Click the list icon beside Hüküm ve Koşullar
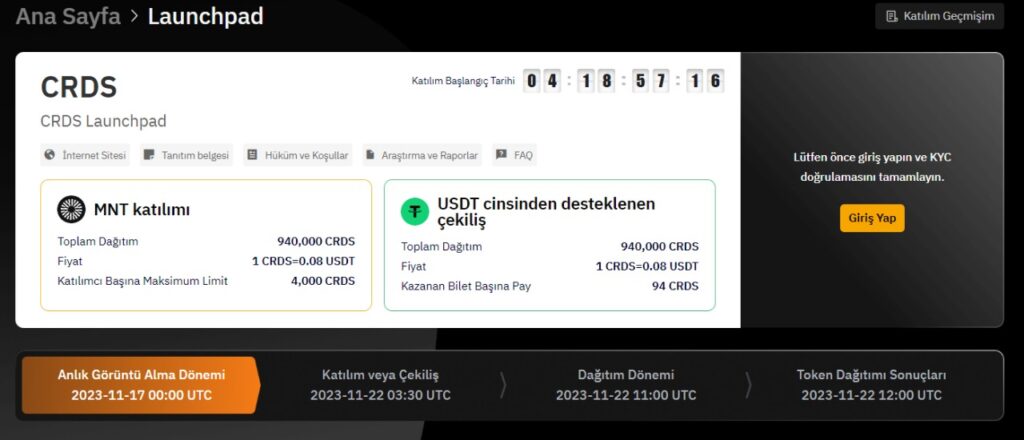This screenshot has height=440, width=1024. coord(252,155)
